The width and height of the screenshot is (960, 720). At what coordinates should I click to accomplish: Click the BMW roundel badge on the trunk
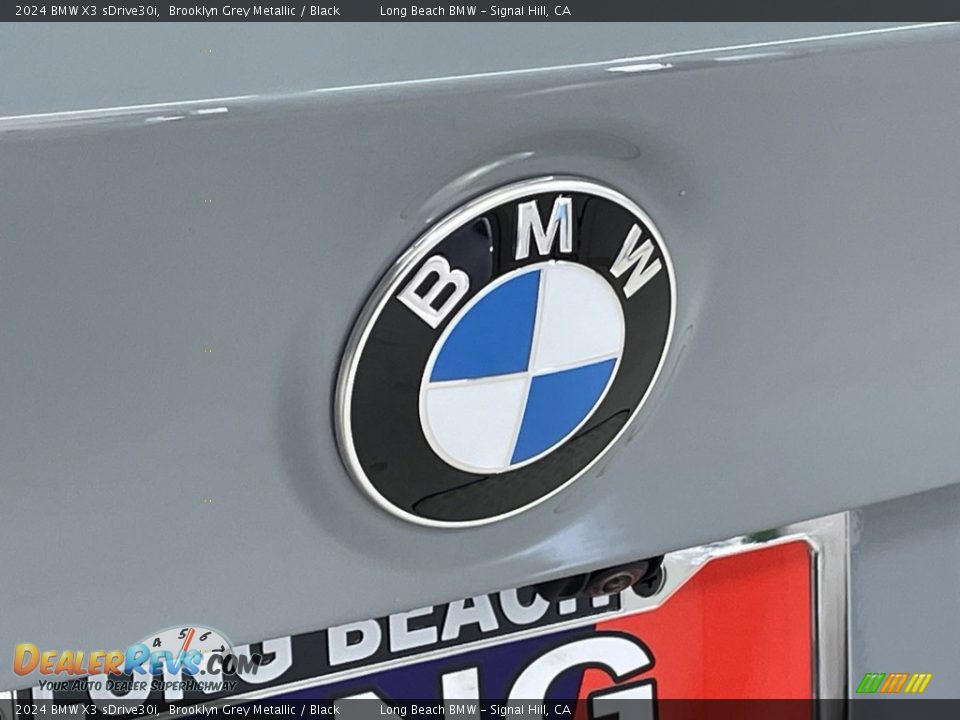coord(506,351)
